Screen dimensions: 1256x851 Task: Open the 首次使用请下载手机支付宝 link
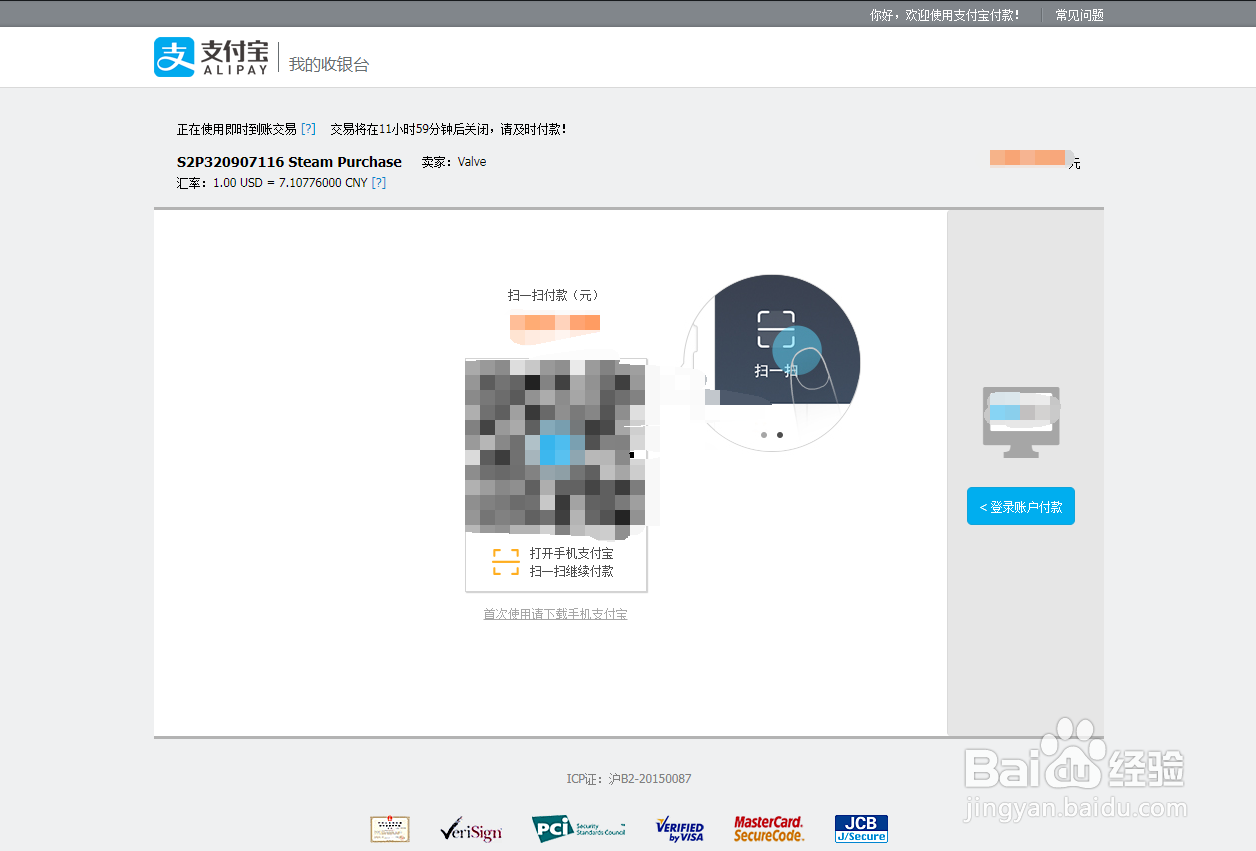[x=555, y=614]
